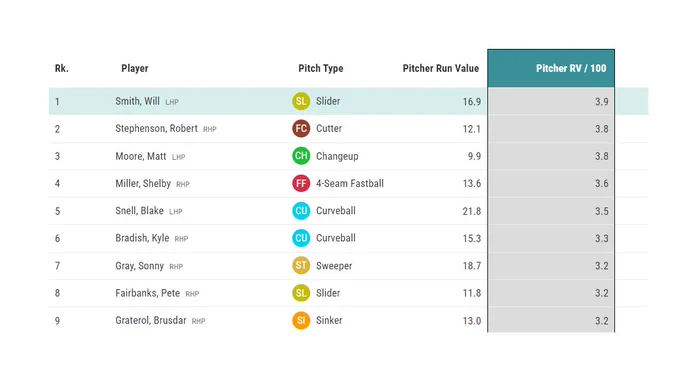680x369 pixels.
Task: Click the orange SI sinker icon
Action: pos(301,320)
